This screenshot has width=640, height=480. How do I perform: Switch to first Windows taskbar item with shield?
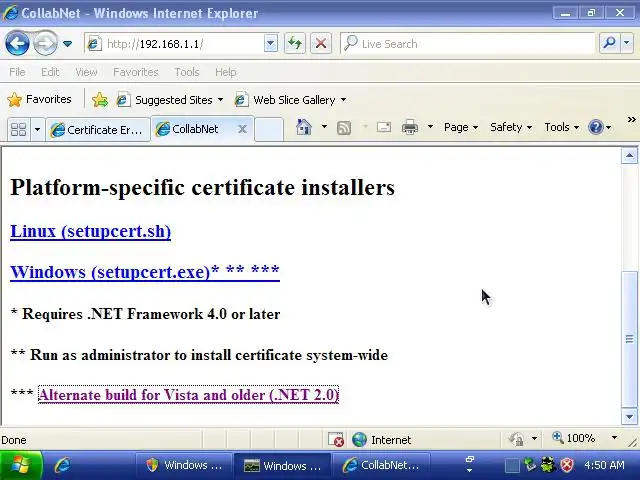[184, 465]
